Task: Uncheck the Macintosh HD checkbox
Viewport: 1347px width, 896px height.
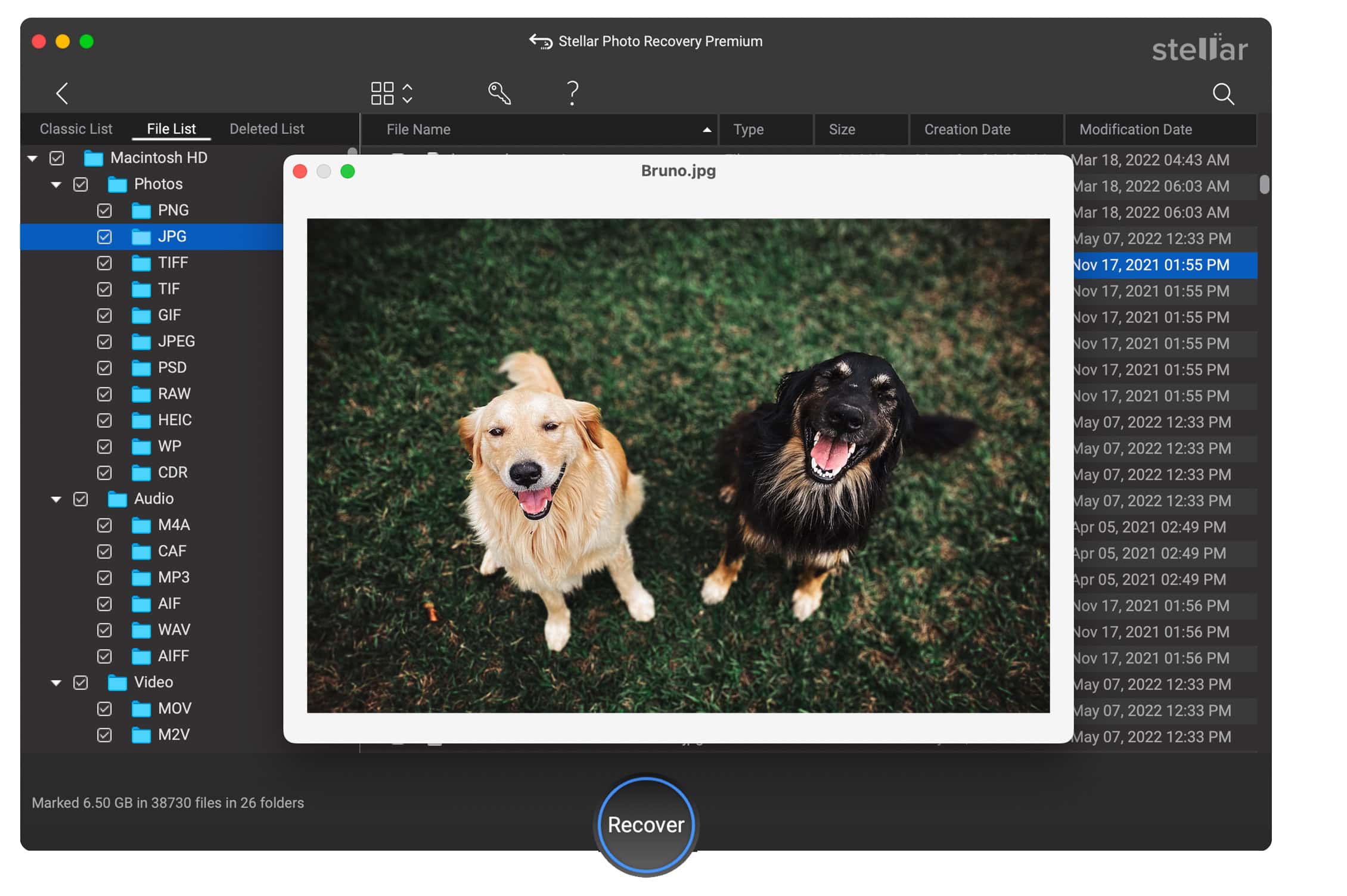Action: click(x=57, y=158)
